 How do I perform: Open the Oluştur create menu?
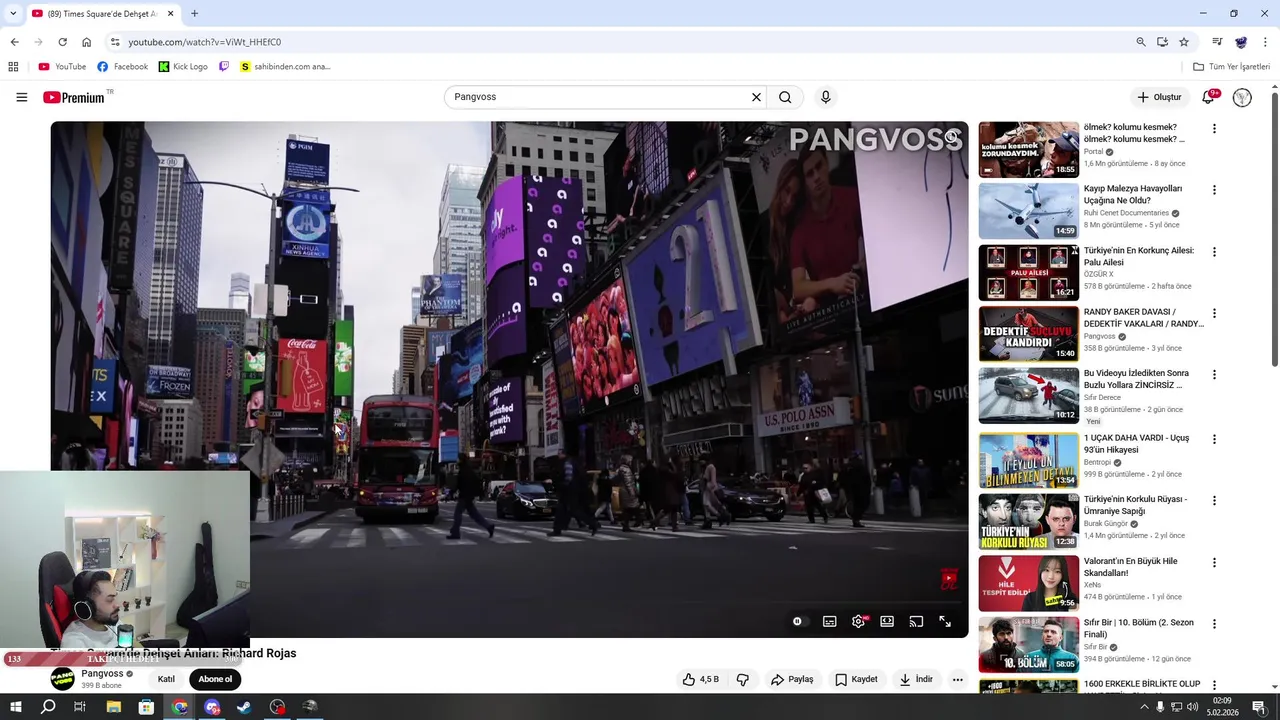(1159, 97)
